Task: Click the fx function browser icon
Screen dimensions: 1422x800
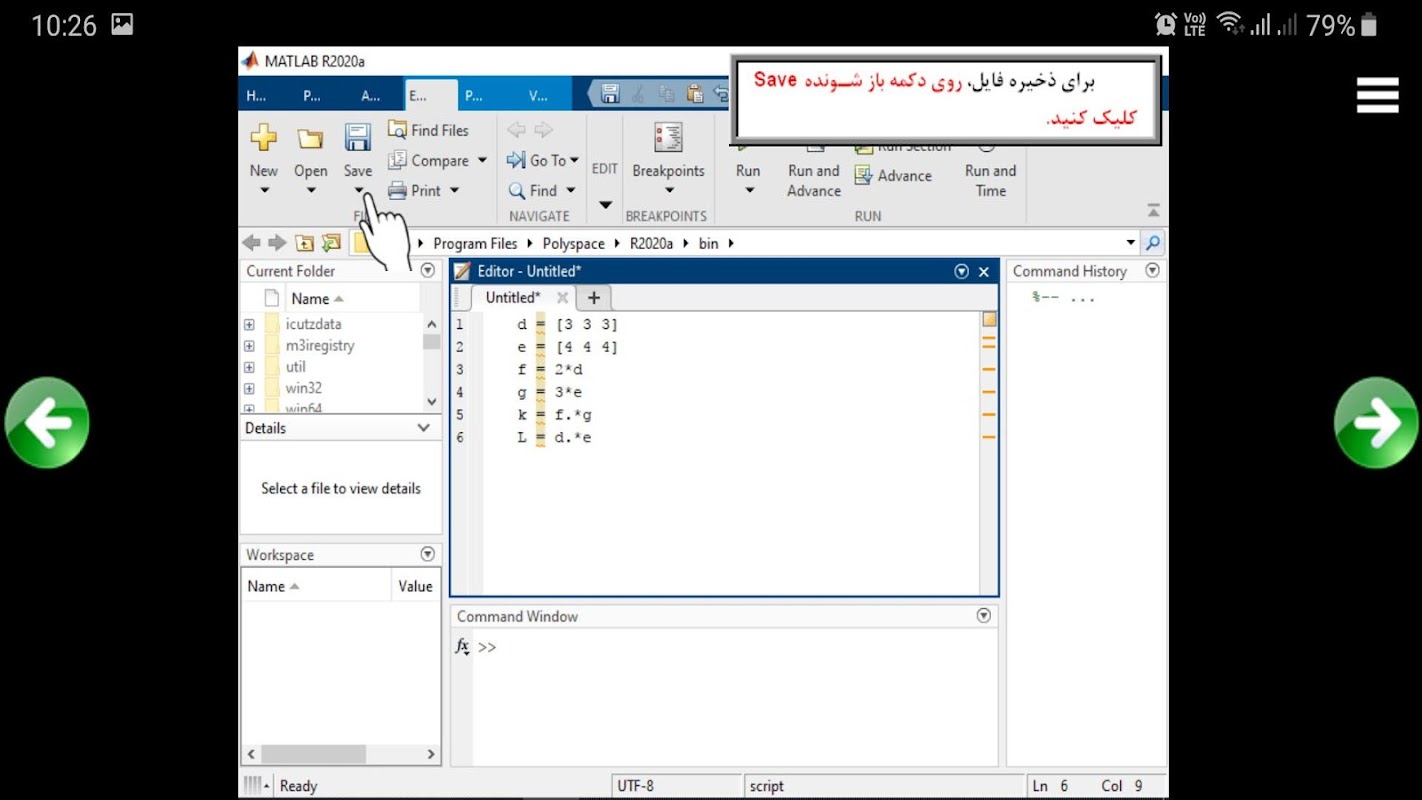Action: [x=462, y=647]
